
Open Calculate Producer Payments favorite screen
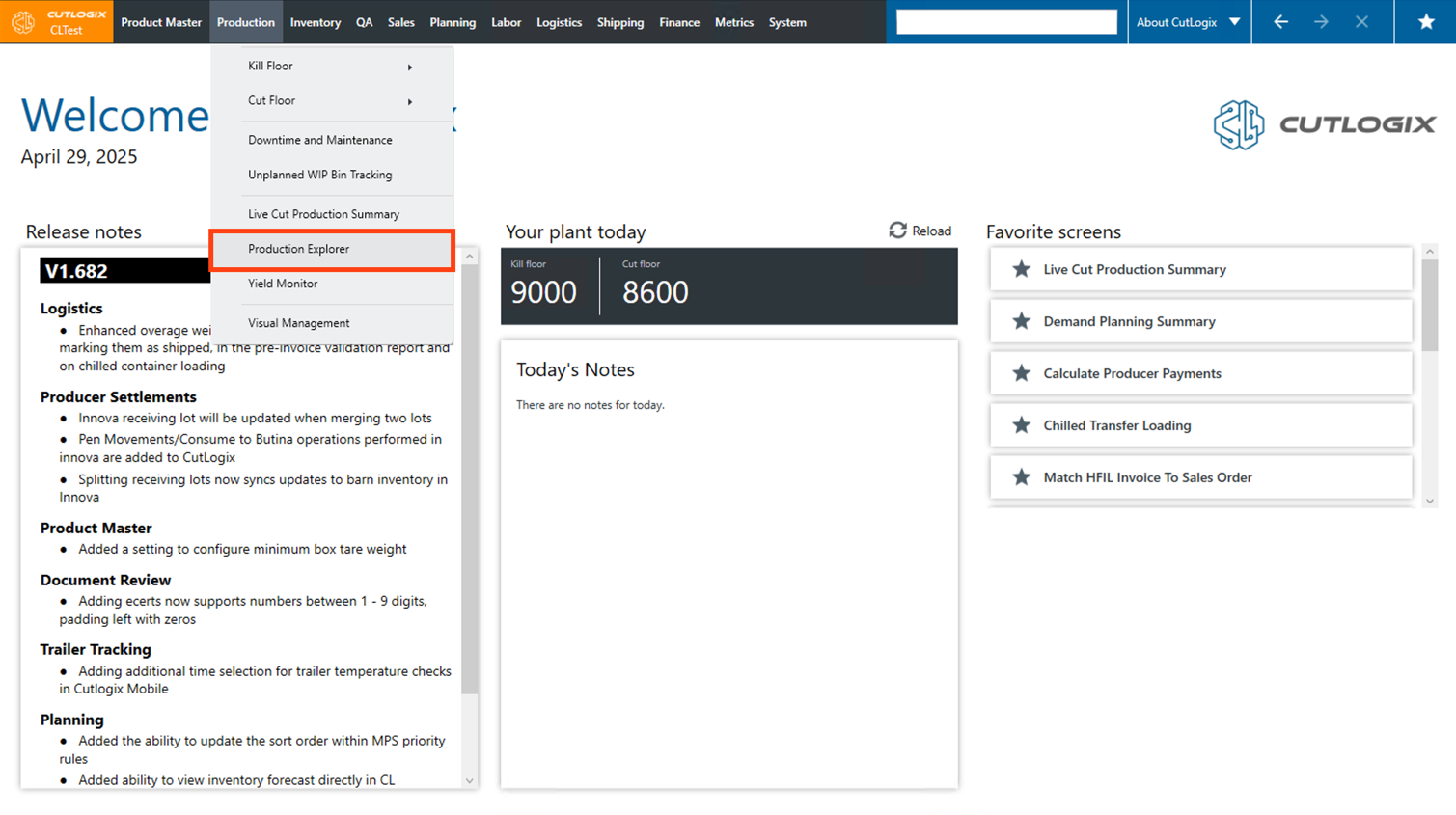[x=1132, y=373]
